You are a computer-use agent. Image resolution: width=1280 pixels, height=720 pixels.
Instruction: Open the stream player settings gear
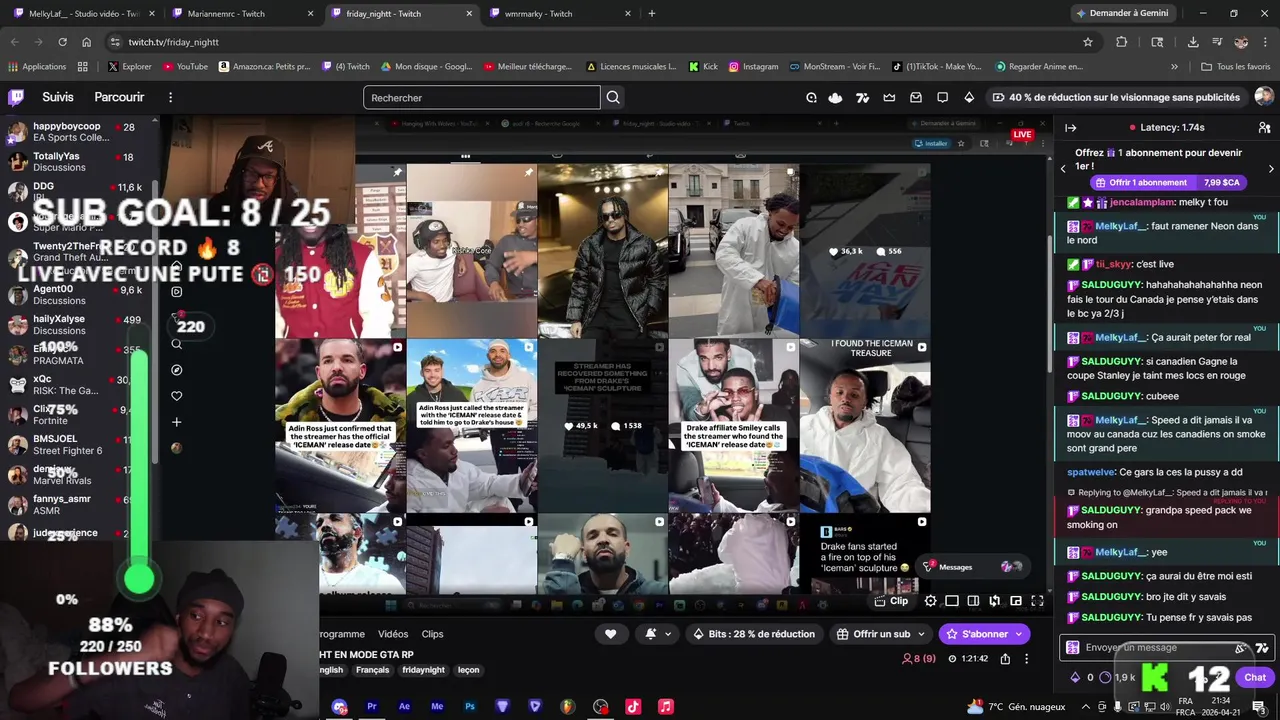point(930,601)
